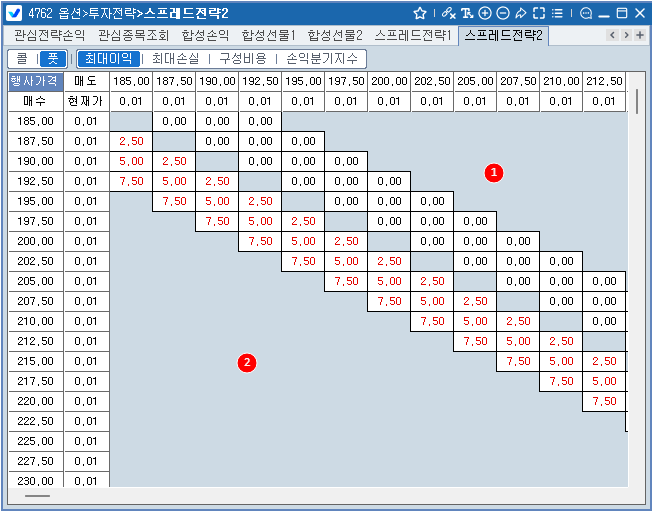Screen dimensions: 653x512
Task: Select the 콜 (call) option toggle
Action: 22,59
